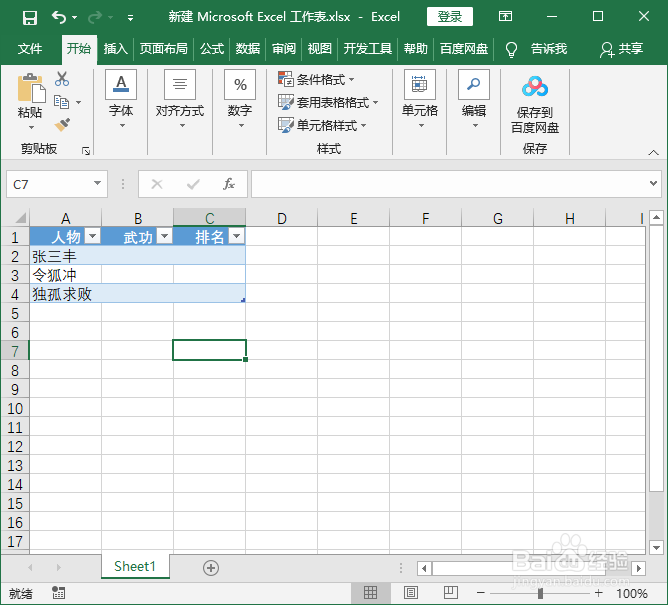Open the 排名 column filter dropdown

[236, 236]
